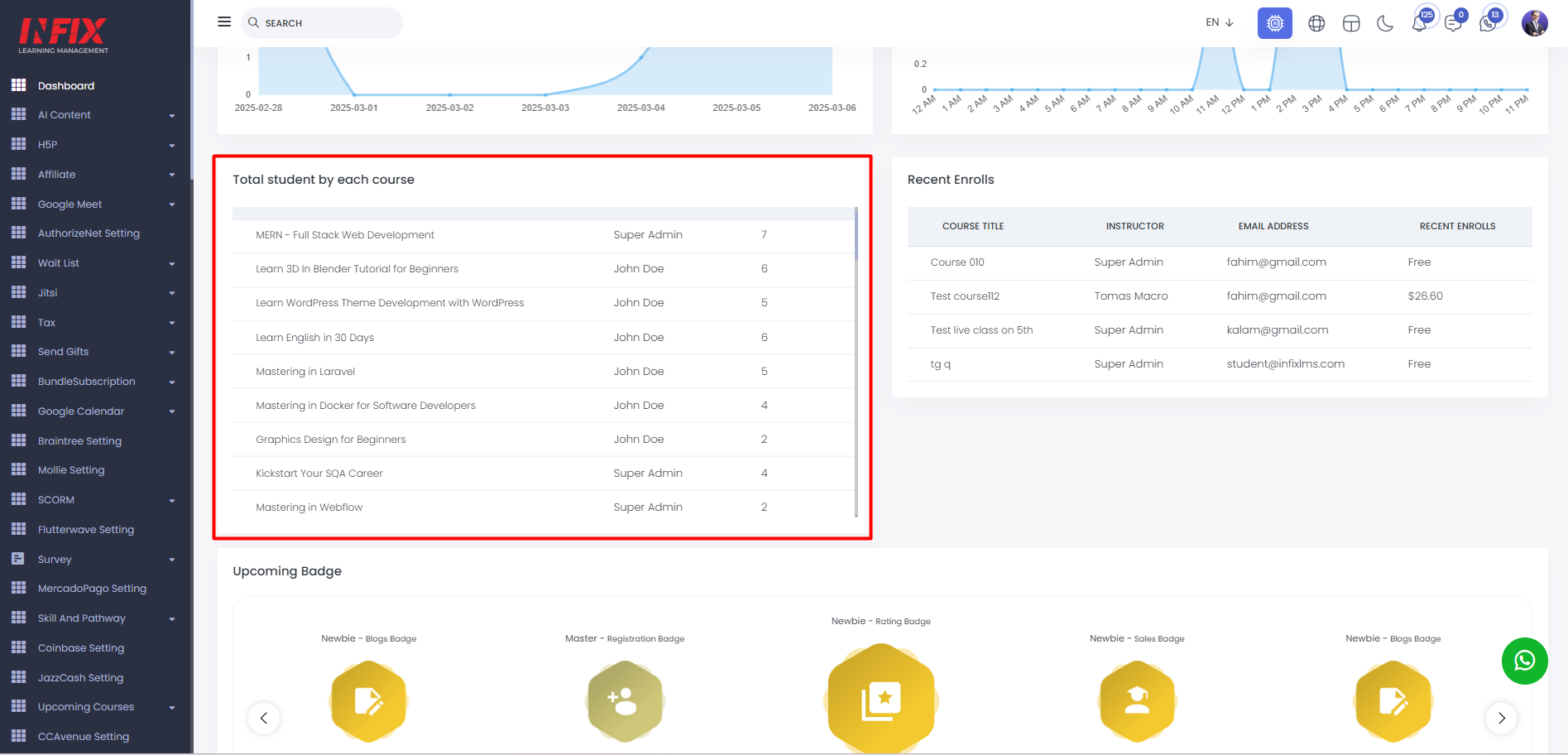This screenshot has width=1568, height=755.
Task: Toggle the hamburger sidebar menu icon
Action: pos(224,22)
